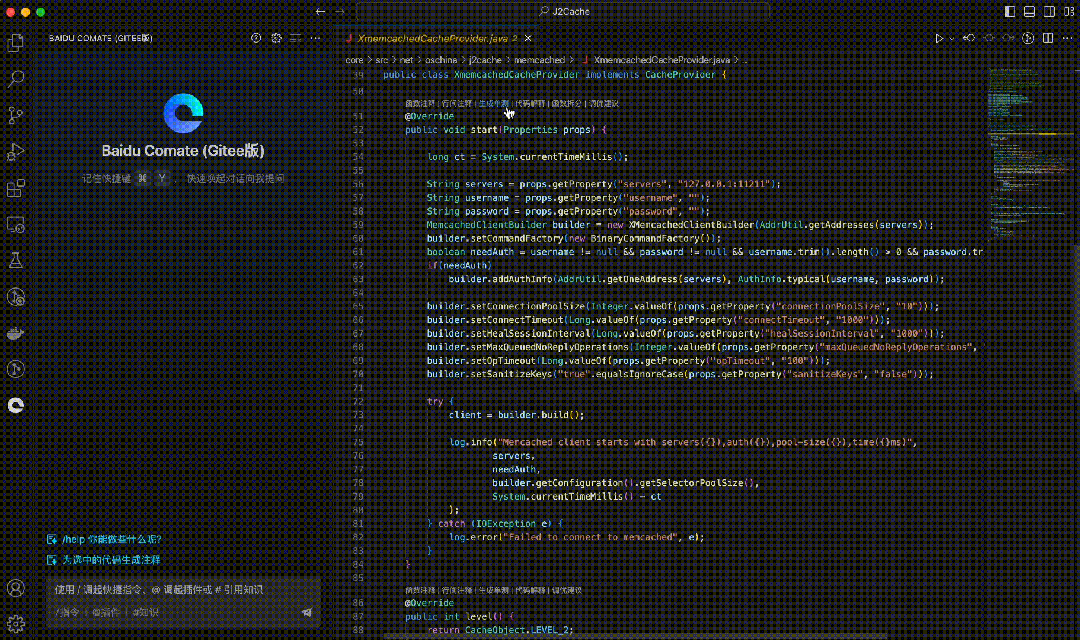The image size is (1080, 640).
Task: Click the 'catch (IOException e)' line
Action: [x=495, y=524]
